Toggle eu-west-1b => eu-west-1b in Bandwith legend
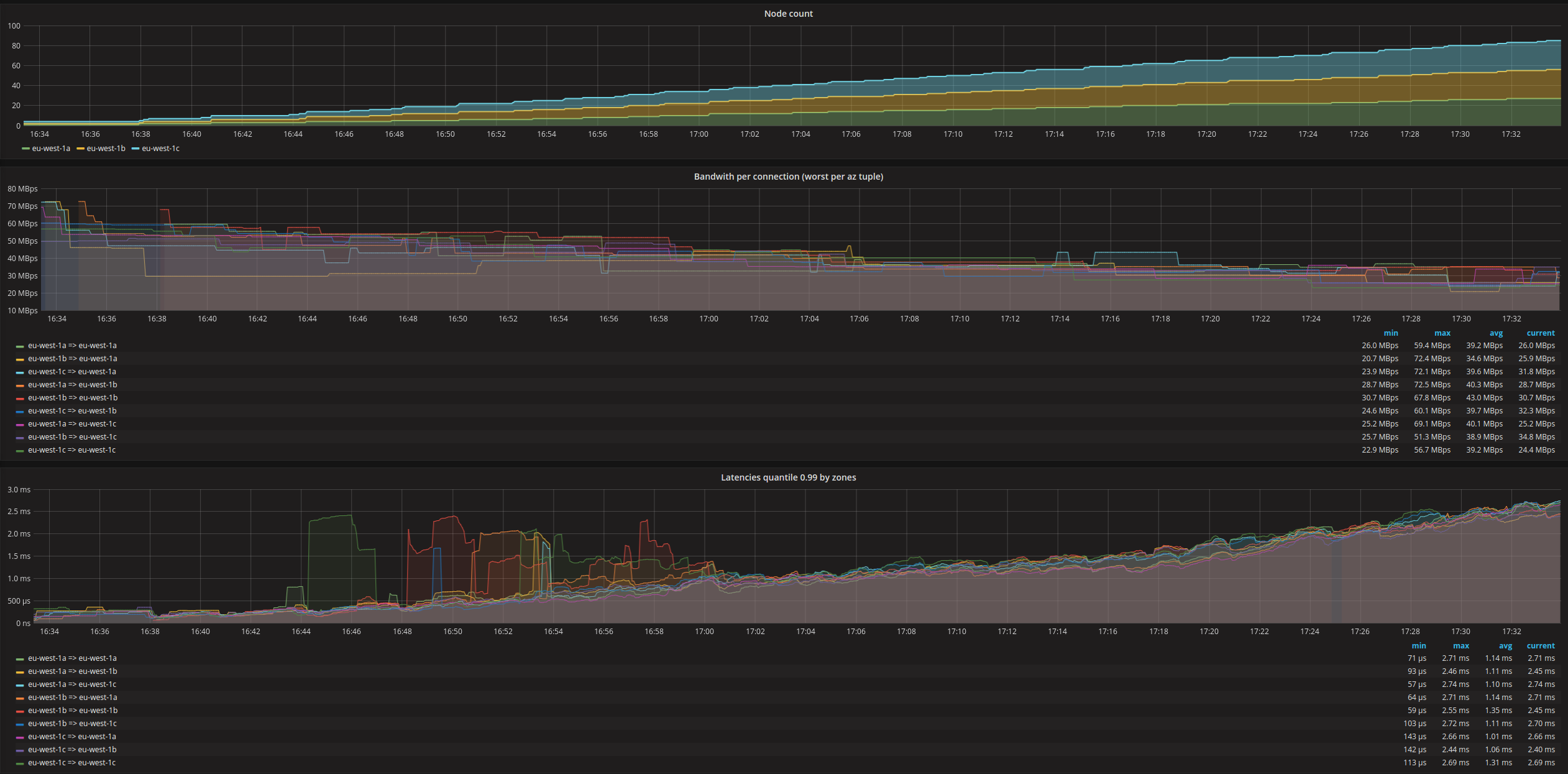 coord(73,398)
